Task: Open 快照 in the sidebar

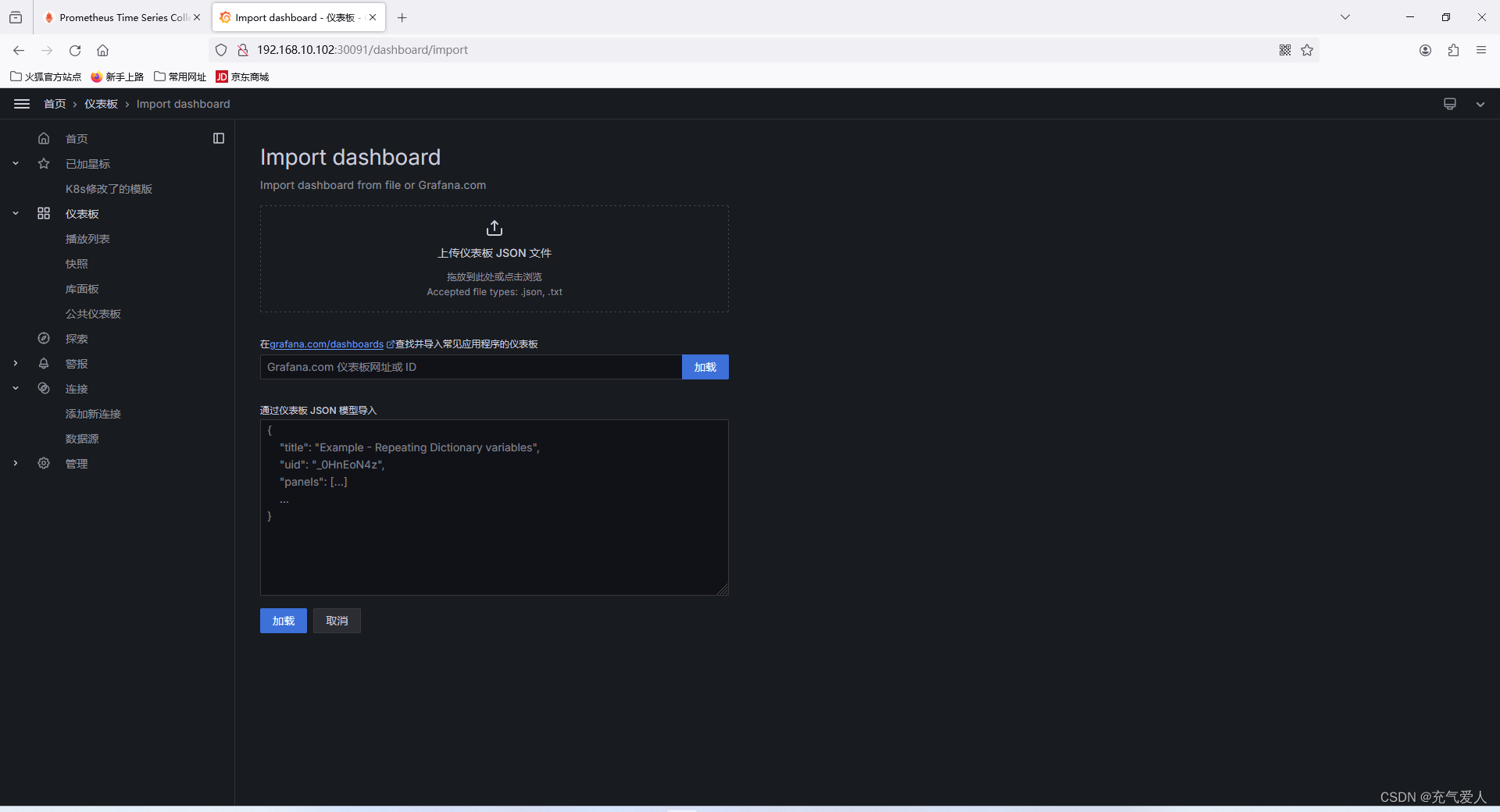Action: click(x=77, y=264)
